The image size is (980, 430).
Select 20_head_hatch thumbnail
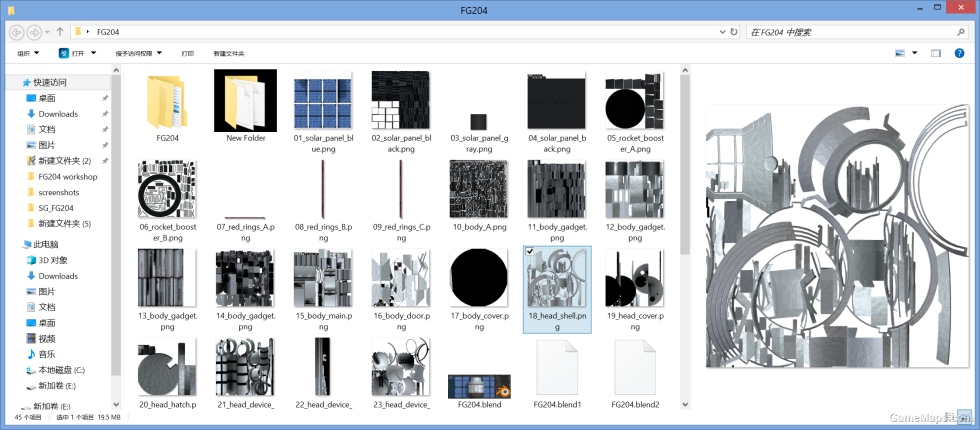coord(167,367)
